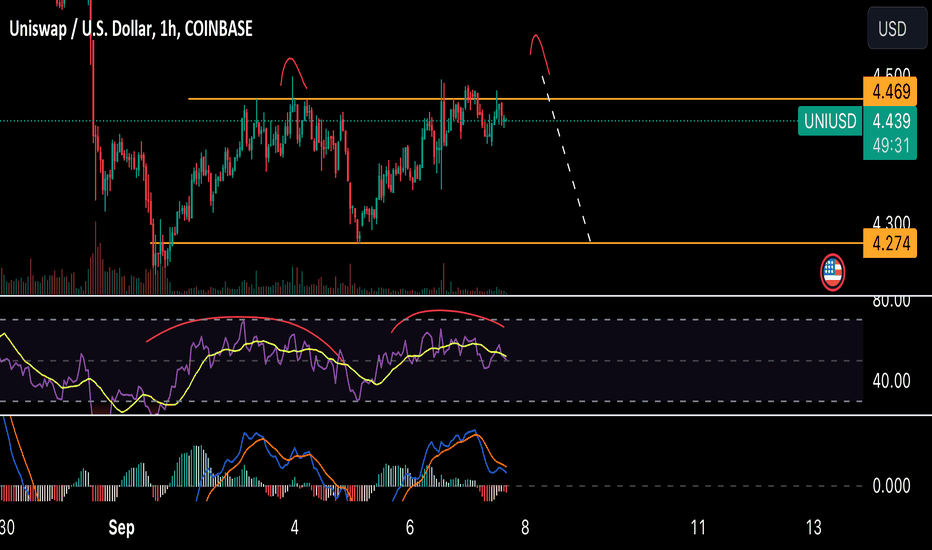Click the date axis label 13
The width and height of the screenshot is (932, 550).
click(x=813, y=527)
